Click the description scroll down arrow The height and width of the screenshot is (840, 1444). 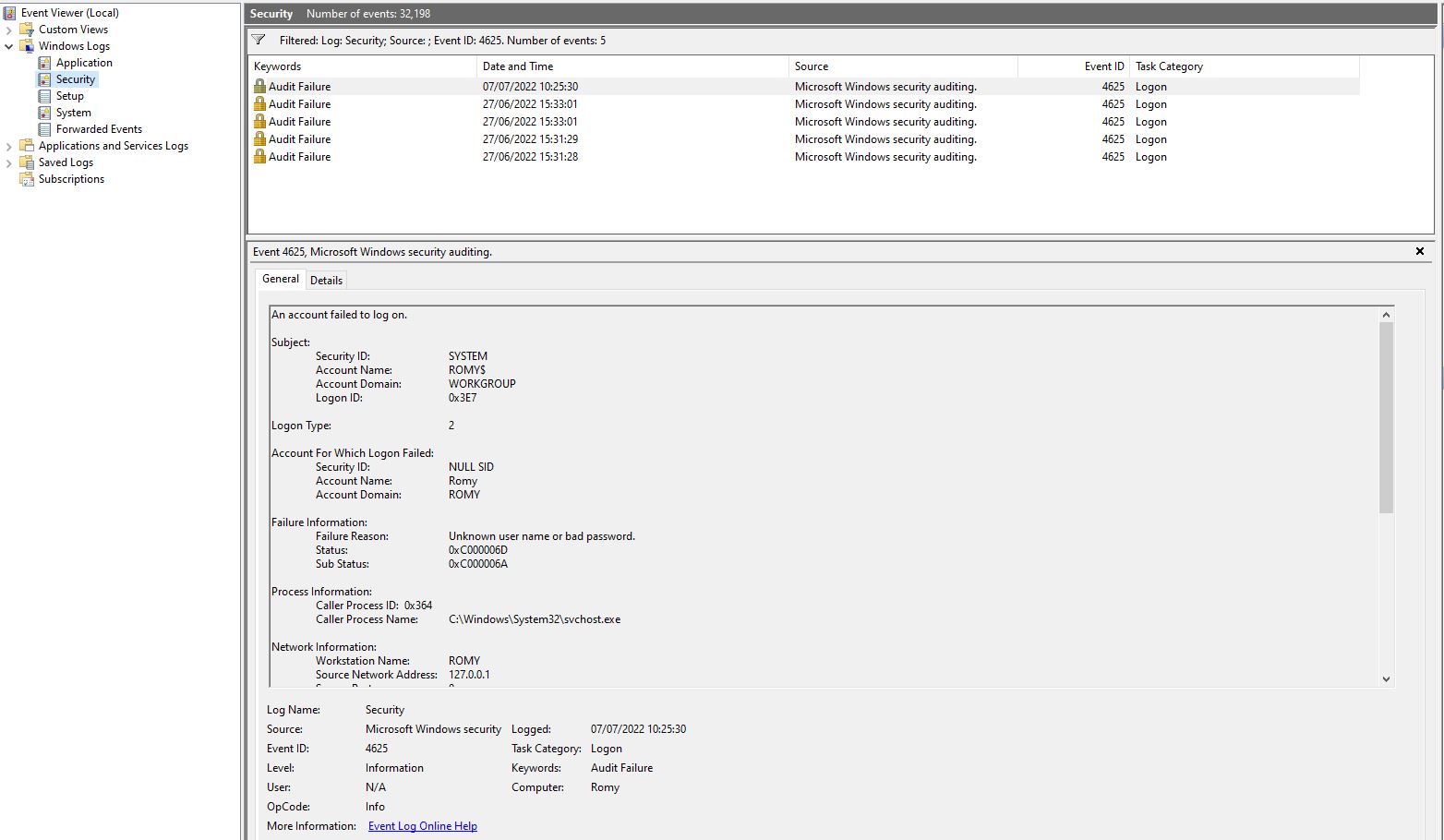[x=1386, y=678]
